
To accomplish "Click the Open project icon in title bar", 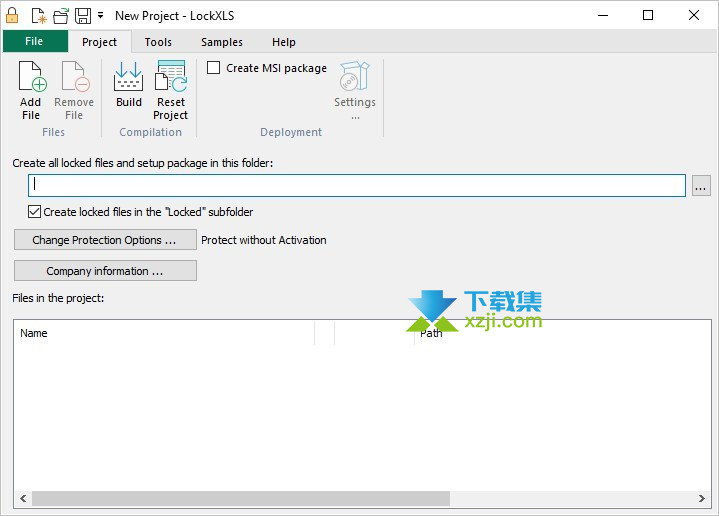I will [x=61, y=16].
